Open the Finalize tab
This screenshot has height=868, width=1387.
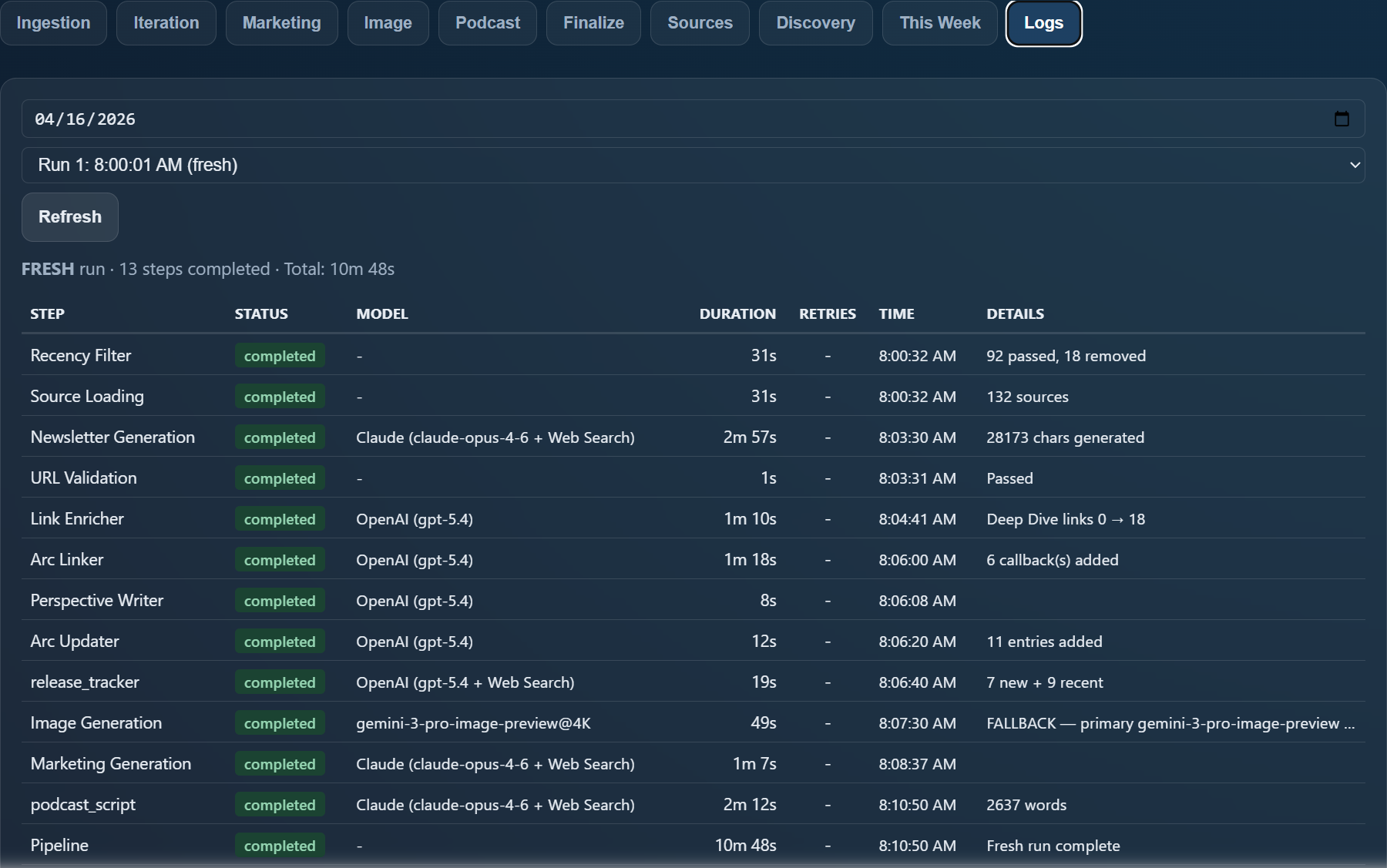(x=593, y=23)
